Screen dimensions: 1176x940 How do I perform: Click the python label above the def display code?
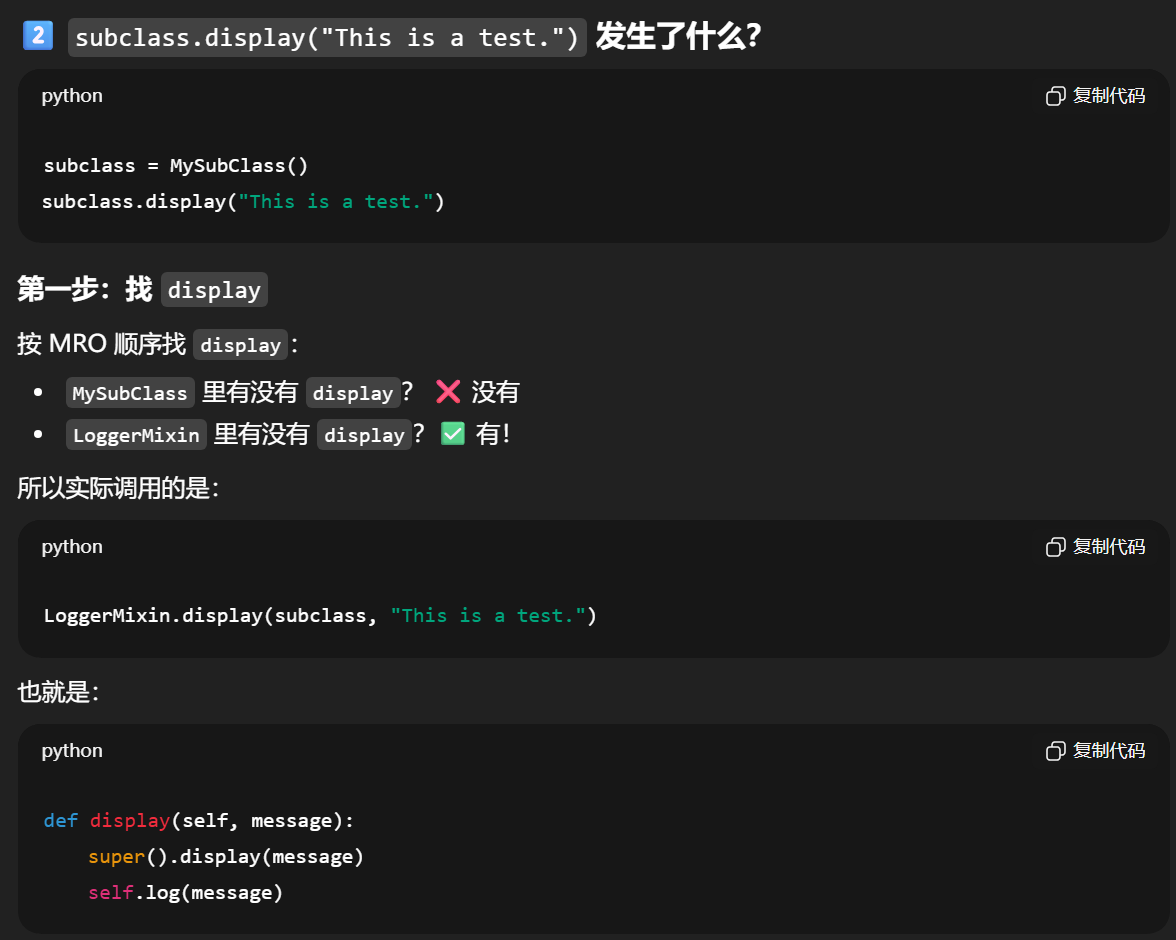[x=72, y=751]
